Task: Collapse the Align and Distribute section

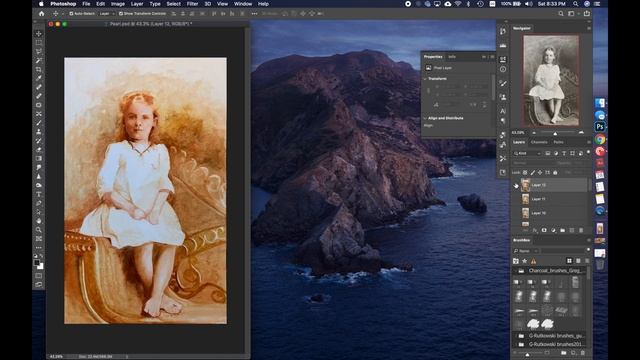Action: (425, 118)
